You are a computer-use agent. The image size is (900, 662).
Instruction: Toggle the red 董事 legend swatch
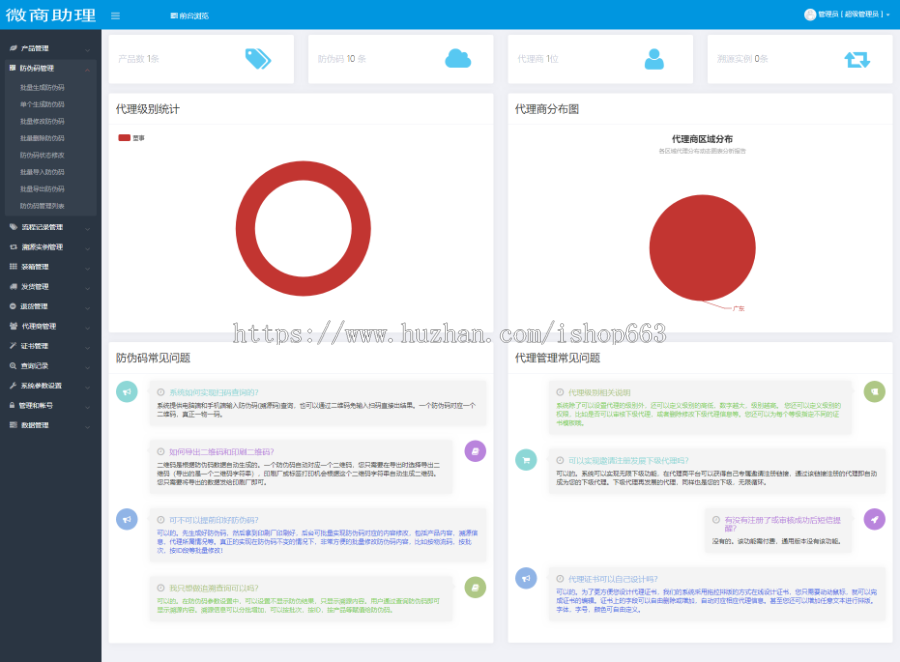pyautogui.click(x=124, y=138)
